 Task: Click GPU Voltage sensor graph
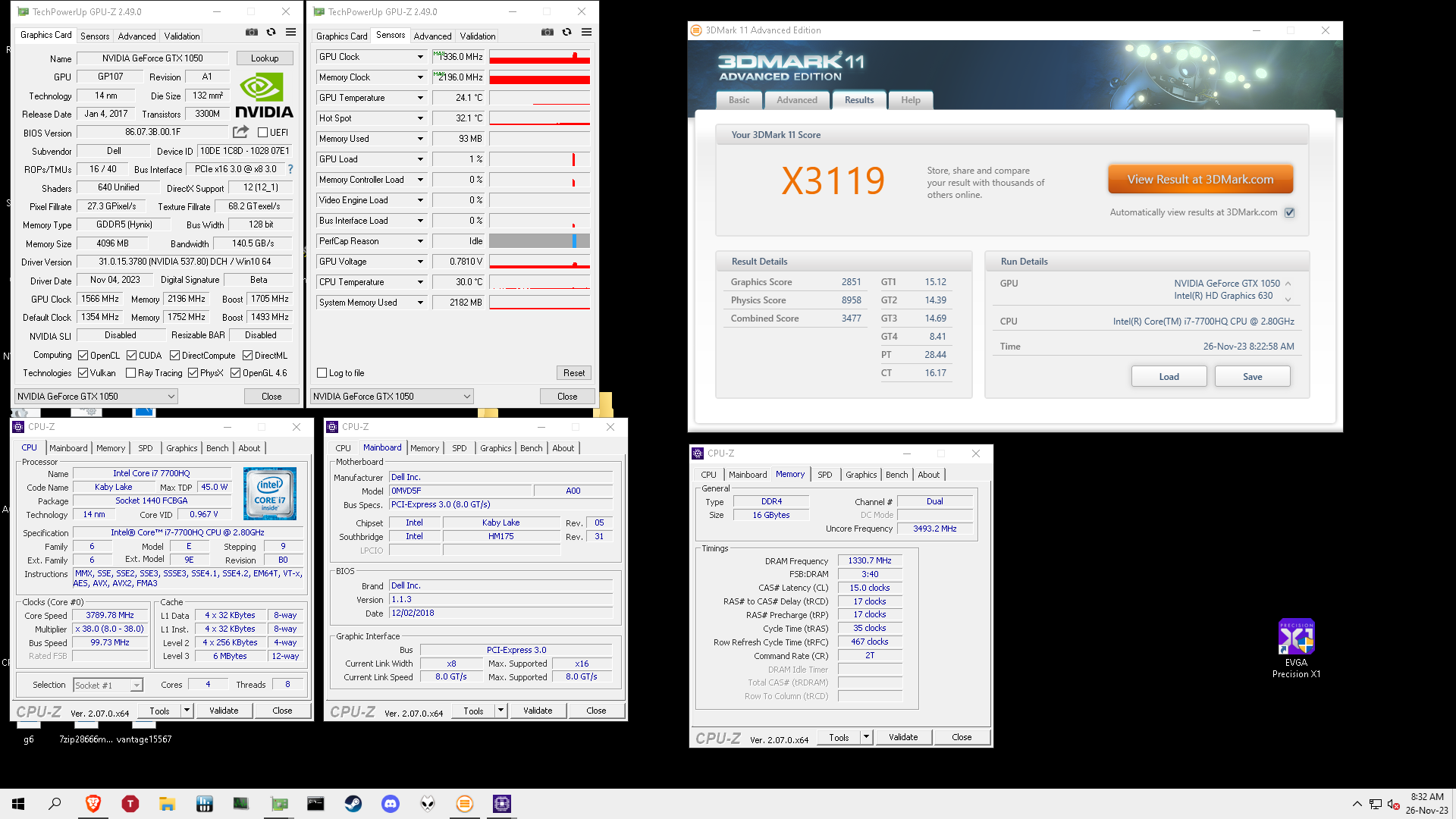tap(540, 262)
